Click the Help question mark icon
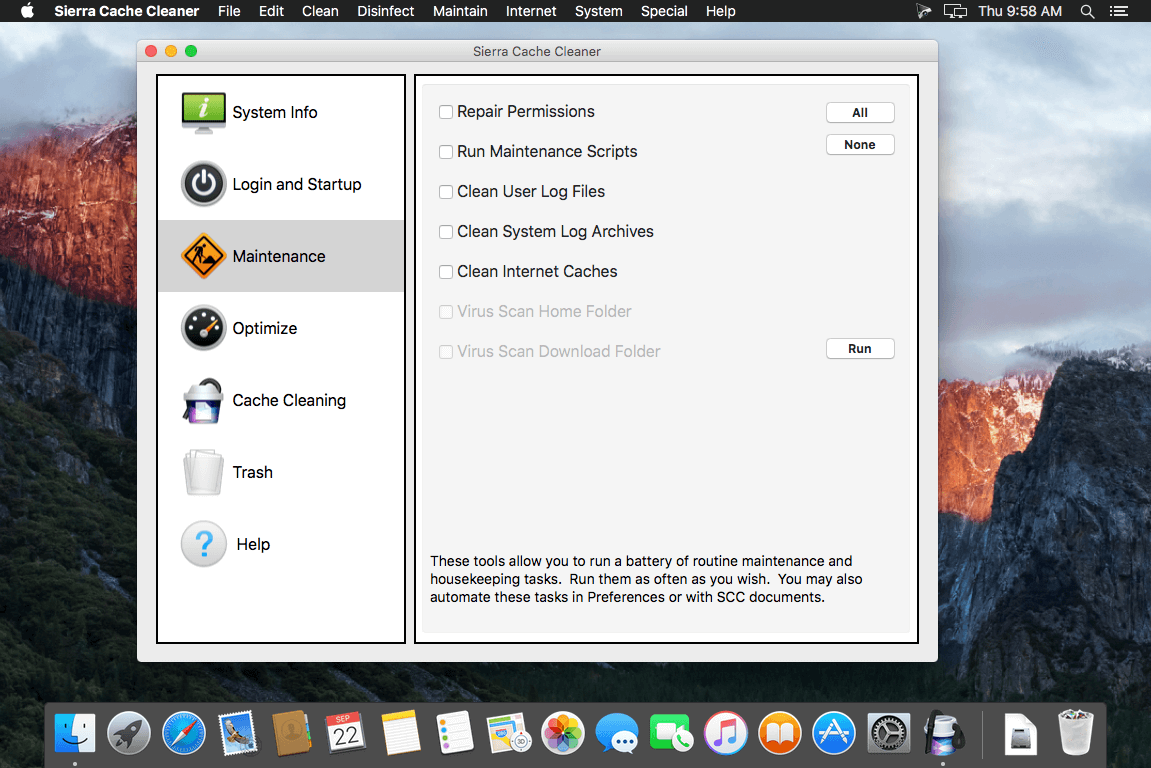1151x768 pixels. 203,544
